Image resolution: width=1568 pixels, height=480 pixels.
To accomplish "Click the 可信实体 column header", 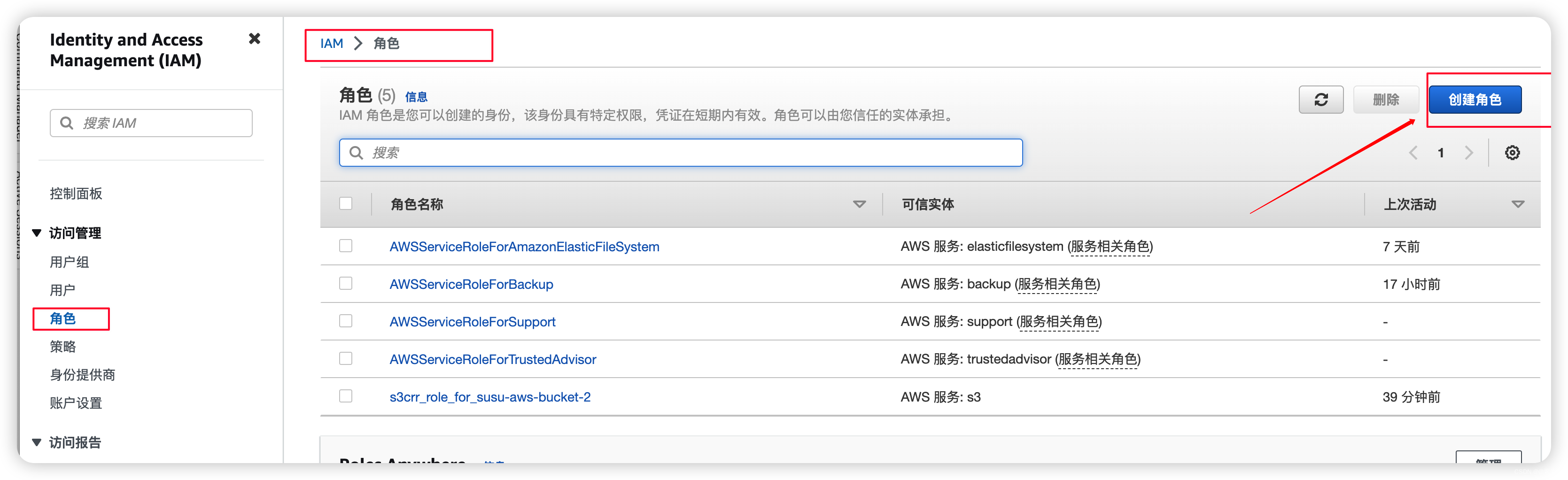I will [x=928, y=204].
